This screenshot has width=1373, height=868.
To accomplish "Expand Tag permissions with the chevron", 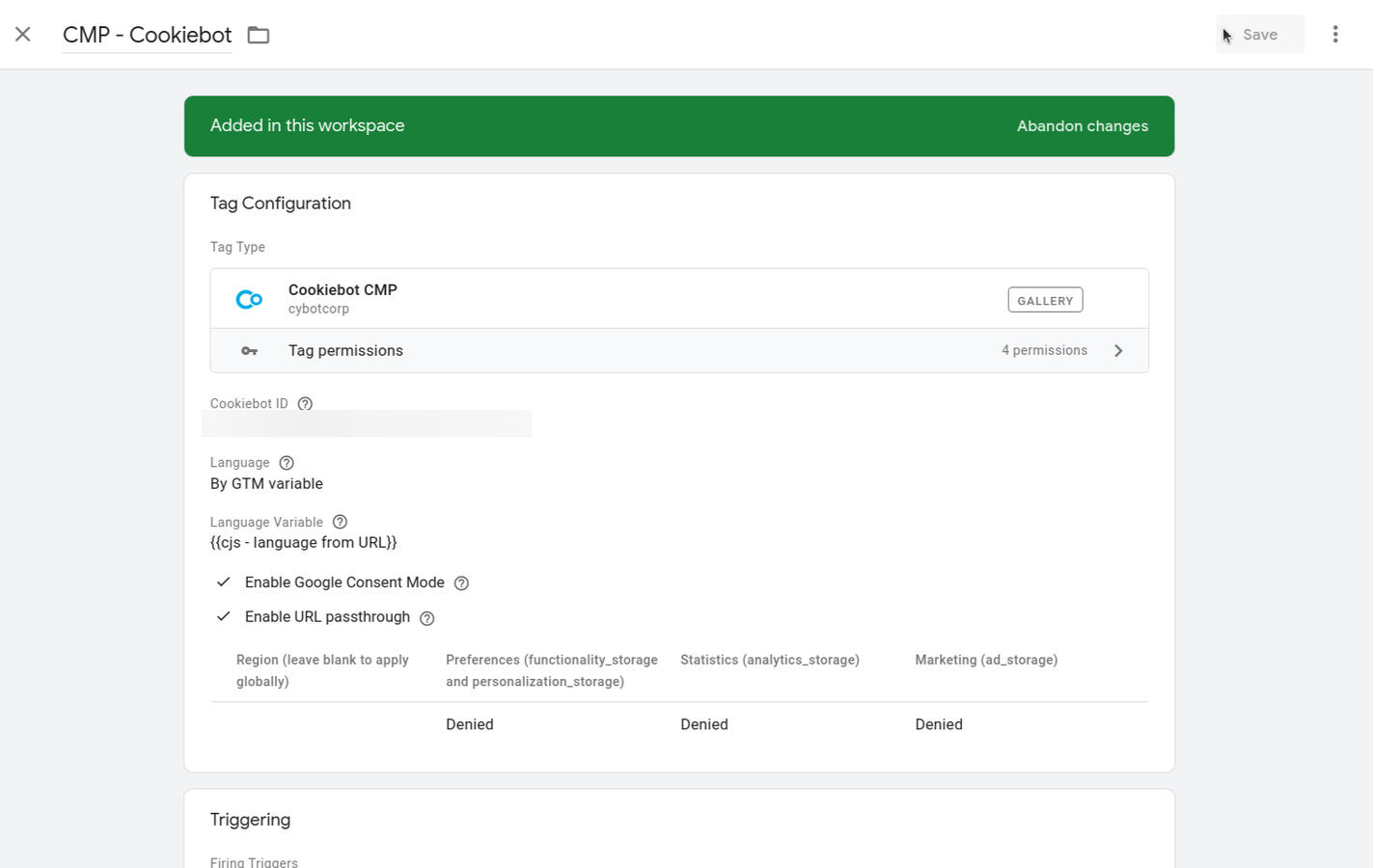I will [1118, 351].
